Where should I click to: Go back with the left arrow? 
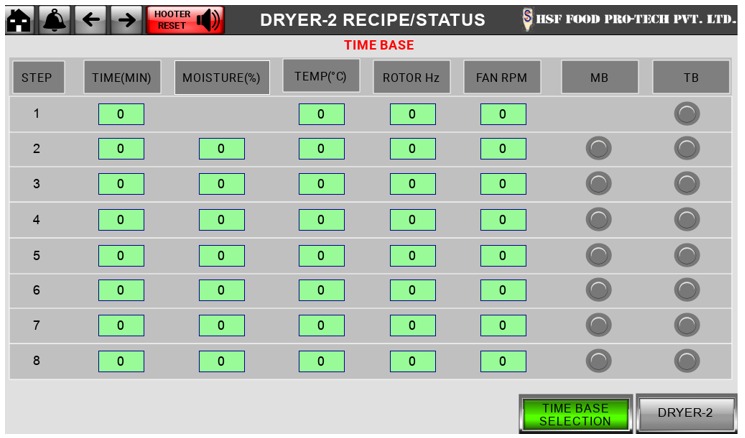(x=90, y=19)
